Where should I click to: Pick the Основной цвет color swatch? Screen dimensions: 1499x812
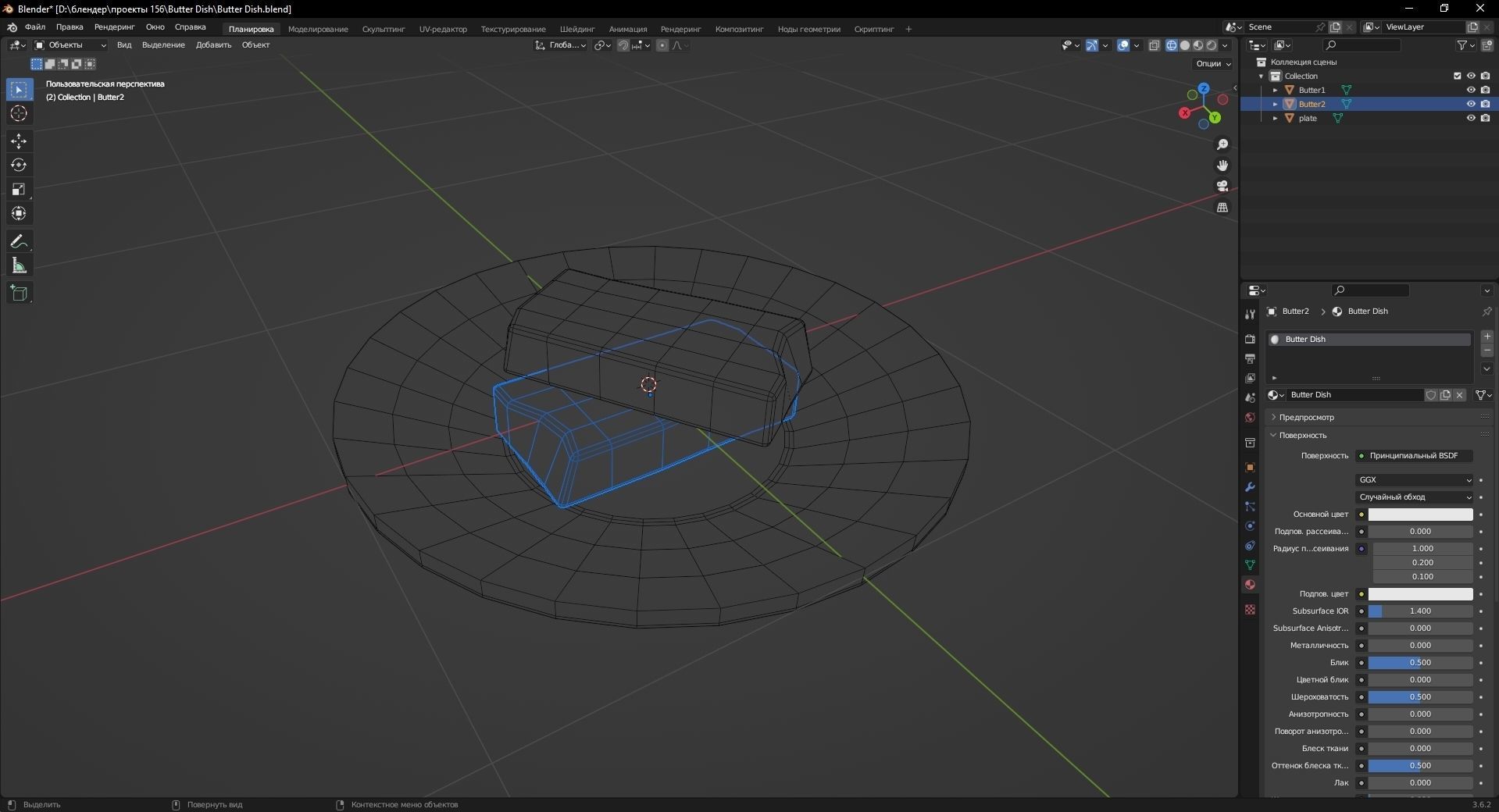pos(1420,515)
